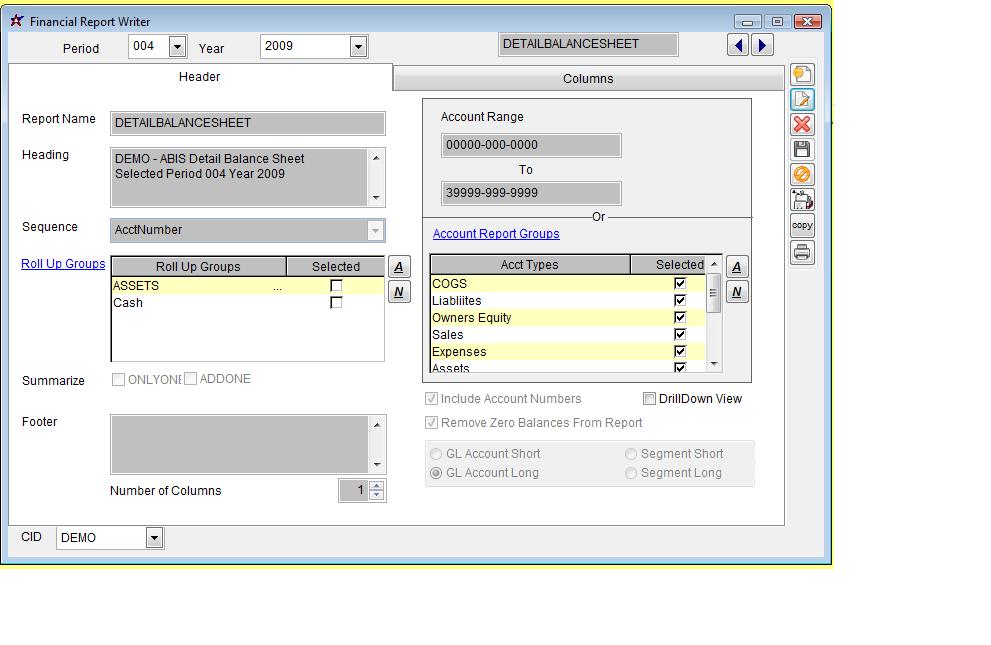
Task: Go to next record with right arrow
Action: 762,45
